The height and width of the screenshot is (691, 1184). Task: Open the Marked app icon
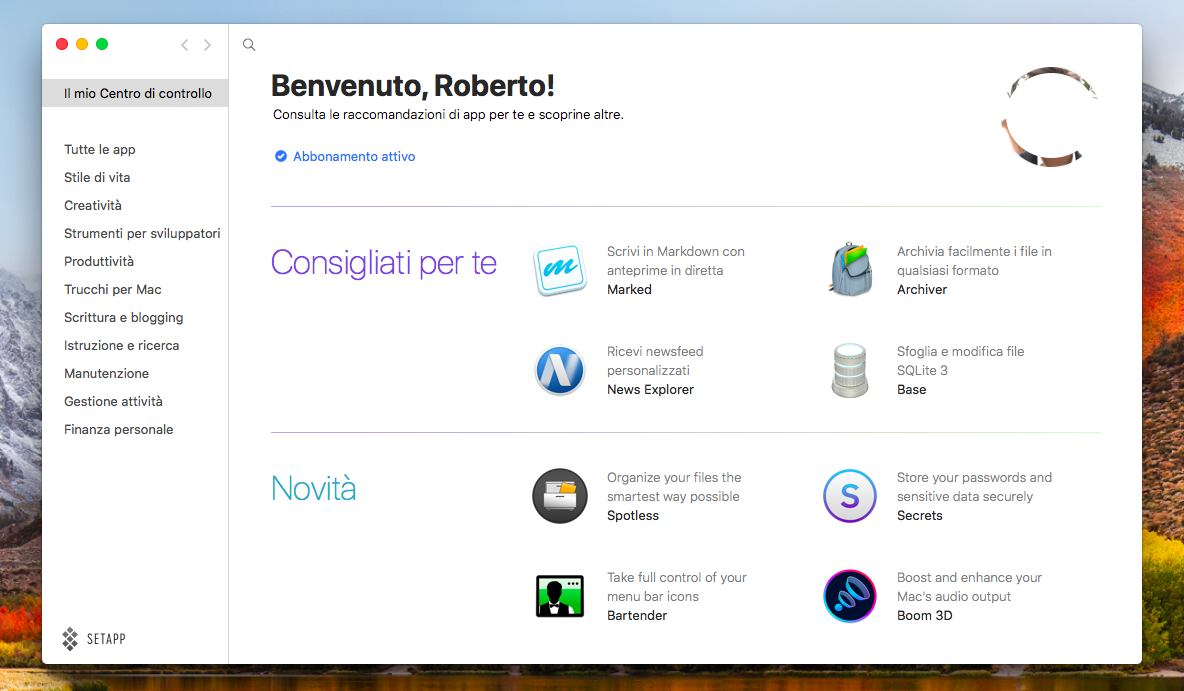(558, 270)
